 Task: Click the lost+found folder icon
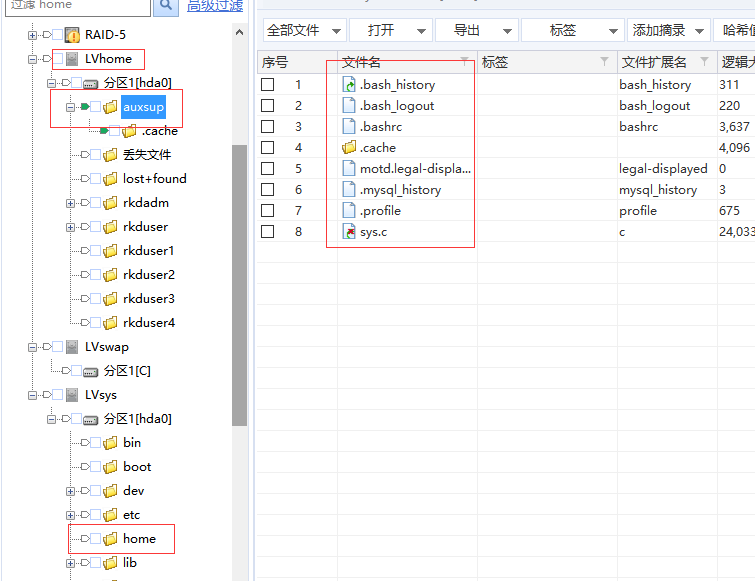point(110,179)
